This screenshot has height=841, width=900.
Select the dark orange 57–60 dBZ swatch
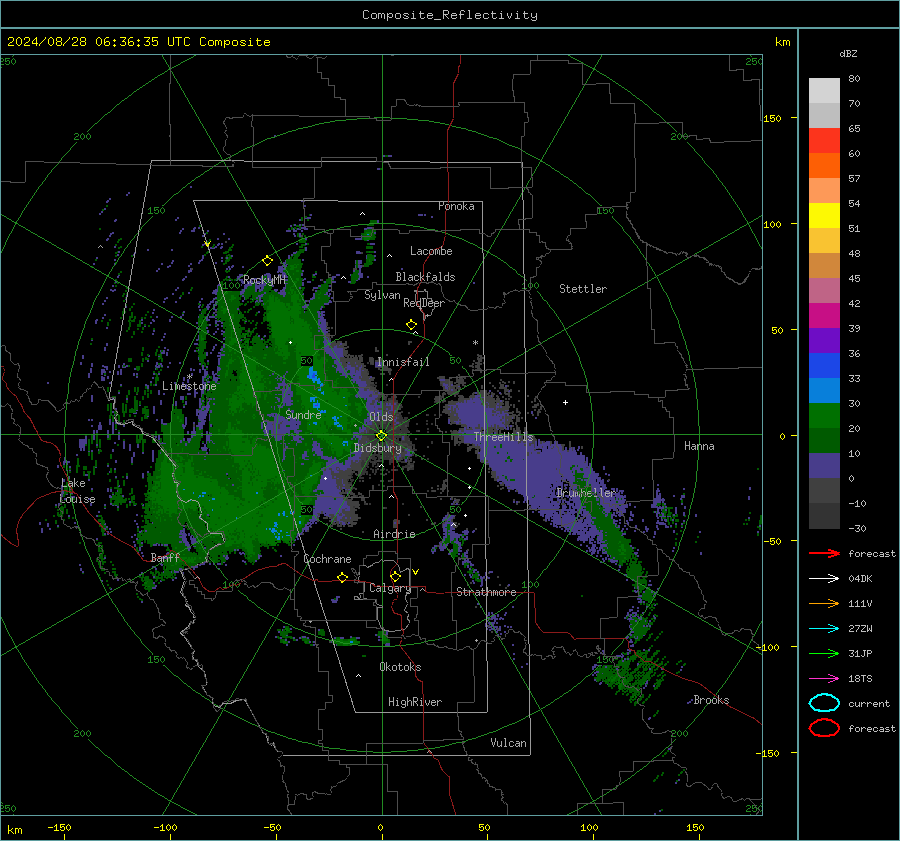[x=824, y=166]
